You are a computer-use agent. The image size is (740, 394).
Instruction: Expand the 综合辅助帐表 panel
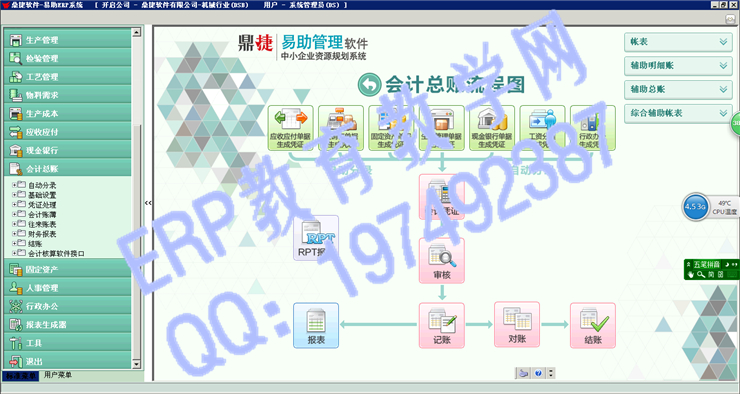coord(678,113)
